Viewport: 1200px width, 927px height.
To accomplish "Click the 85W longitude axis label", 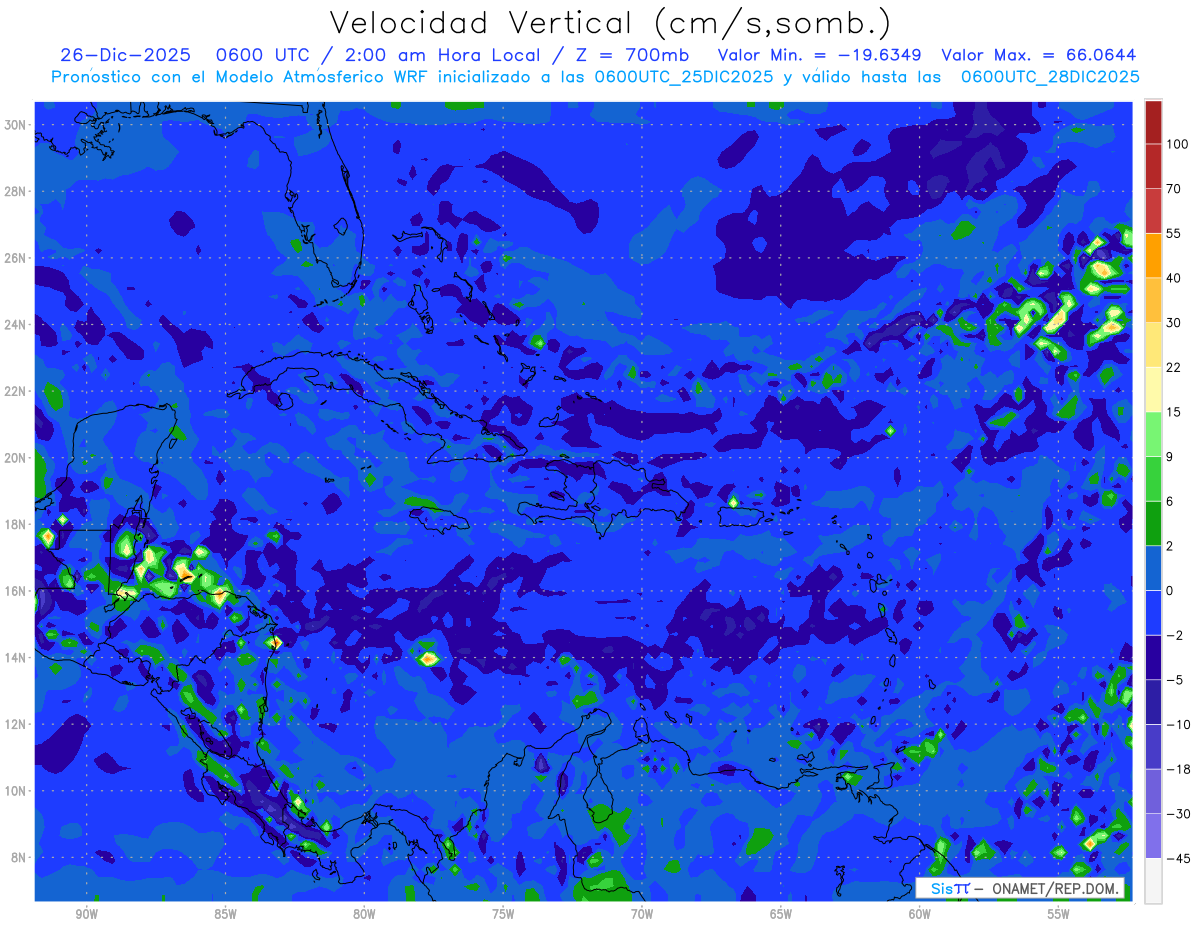I will pyautogui.click(x=225, y=915).
